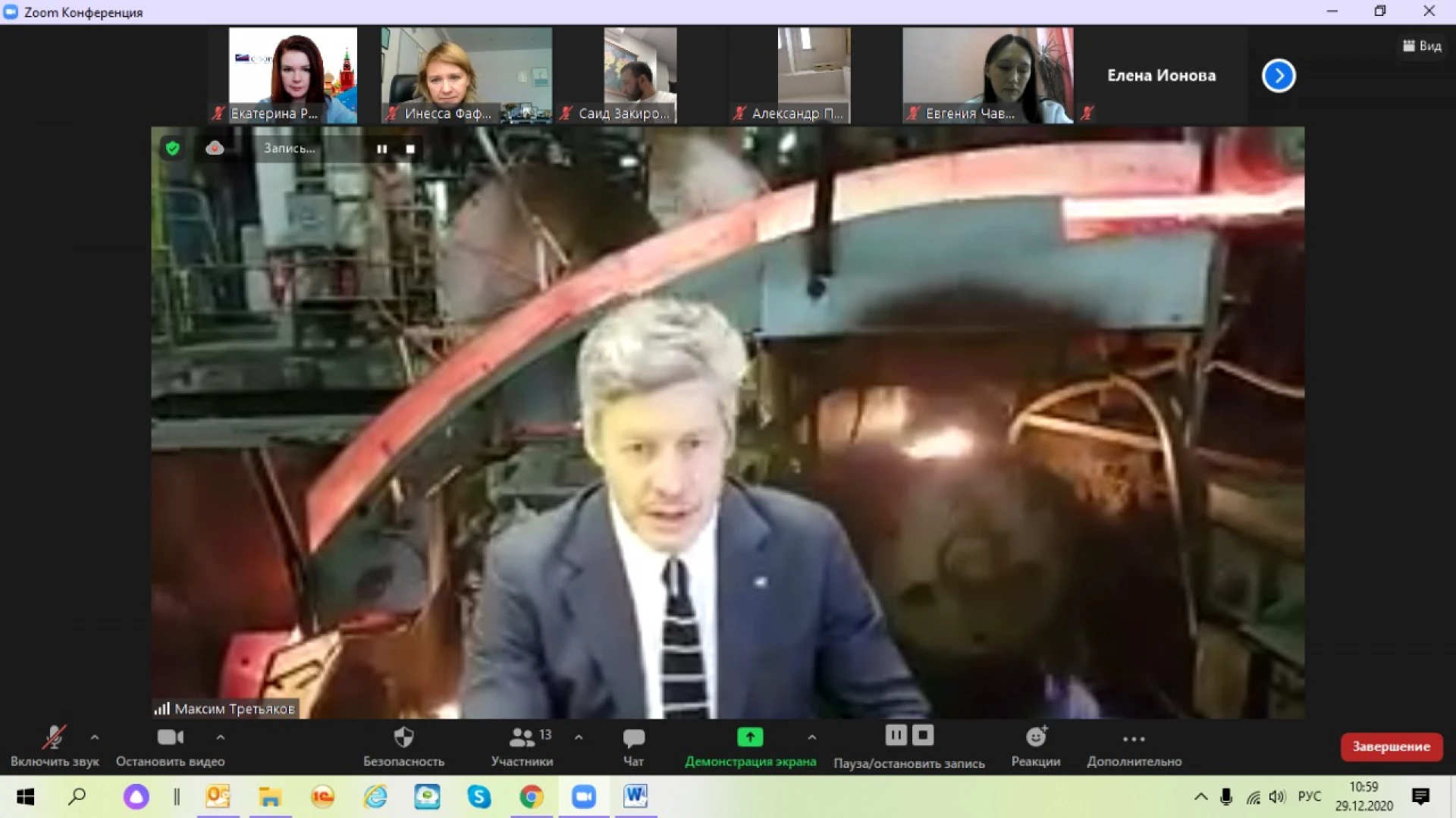Image resolution: width=1456 pixels, height=818 pixels.
Task: Open the Участники participants panel
Action: click(x=522, y=747)
